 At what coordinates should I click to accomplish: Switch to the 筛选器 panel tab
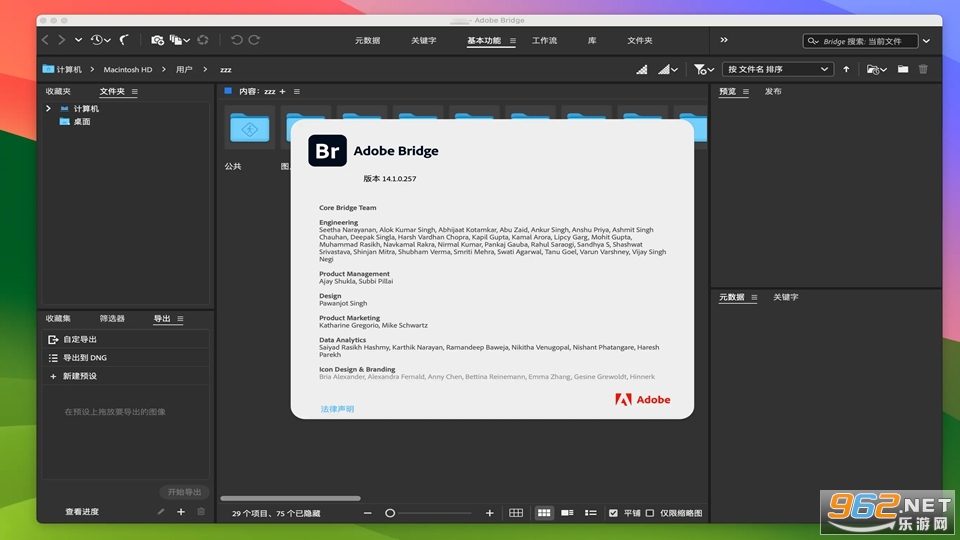pyautogui.click(x=112, y=318)
